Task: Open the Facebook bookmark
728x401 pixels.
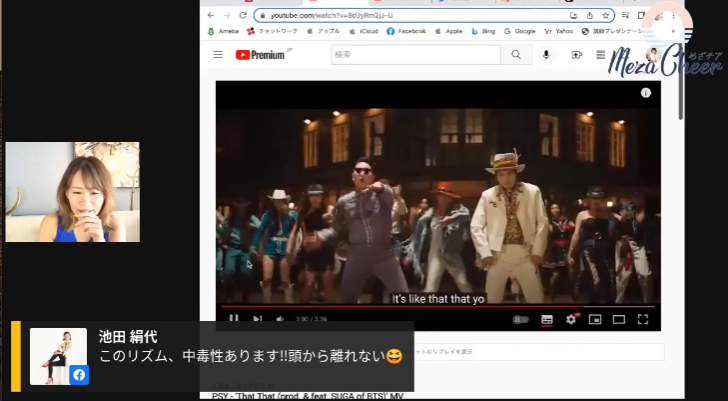Action: pyautogui.click(x=406, y=32)
